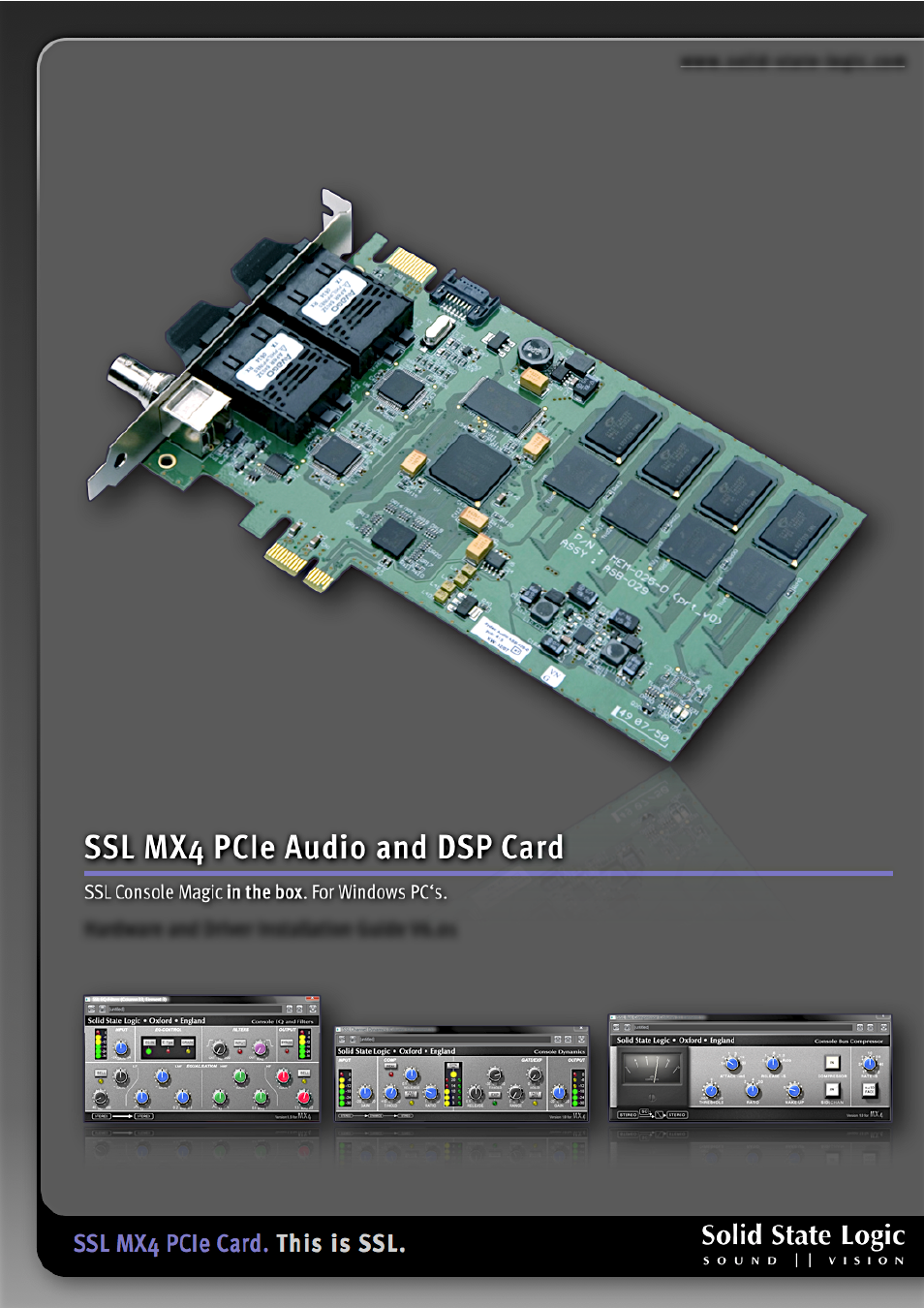Toggle the LF Bell button in the EQ plugin
The image size is (924, 1308).
pyautogui.click(x=101, y=1073)
